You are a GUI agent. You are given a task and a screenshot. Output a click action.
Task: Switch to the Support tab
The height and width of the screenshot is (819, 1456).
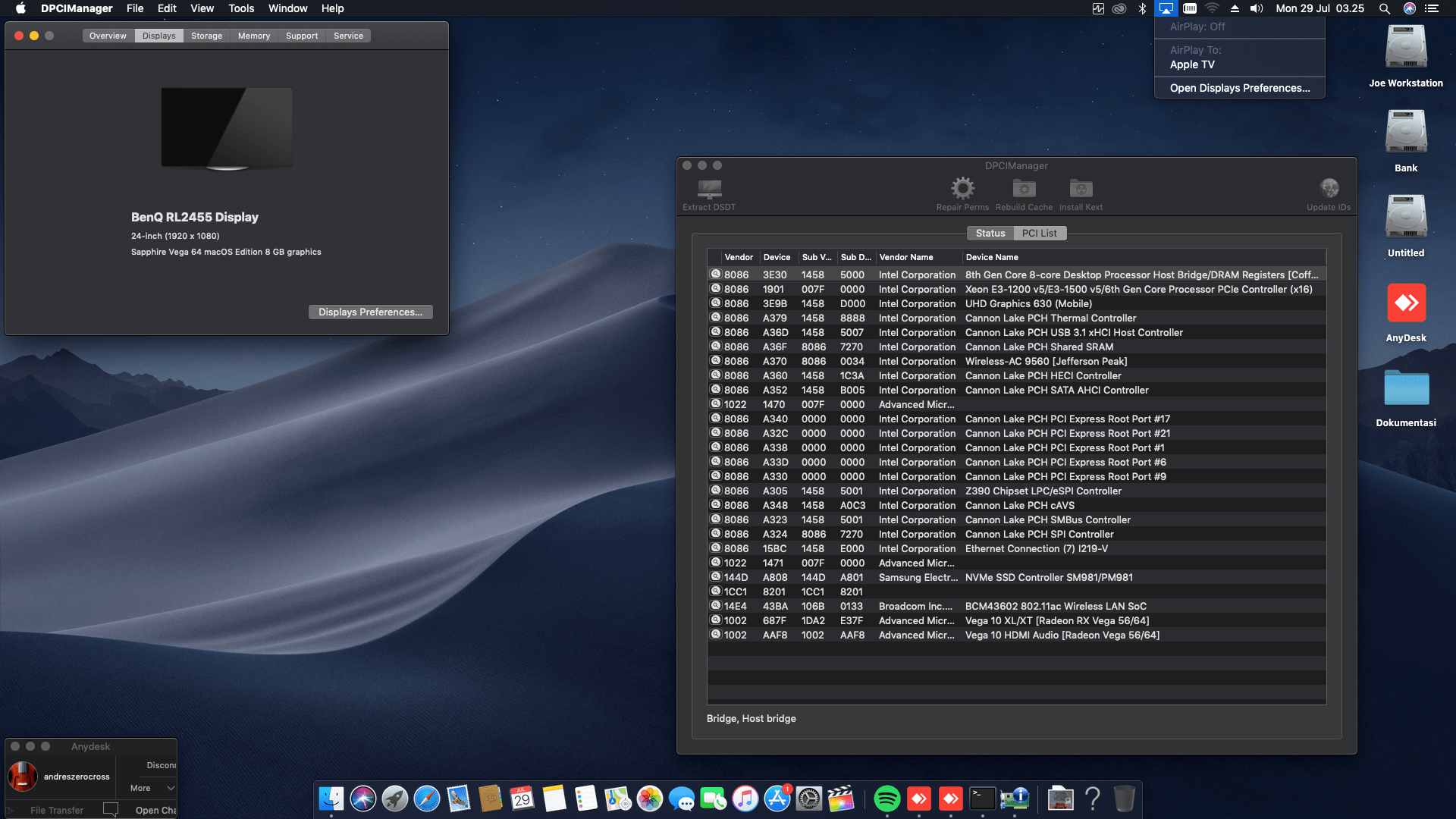click(302, 36)
